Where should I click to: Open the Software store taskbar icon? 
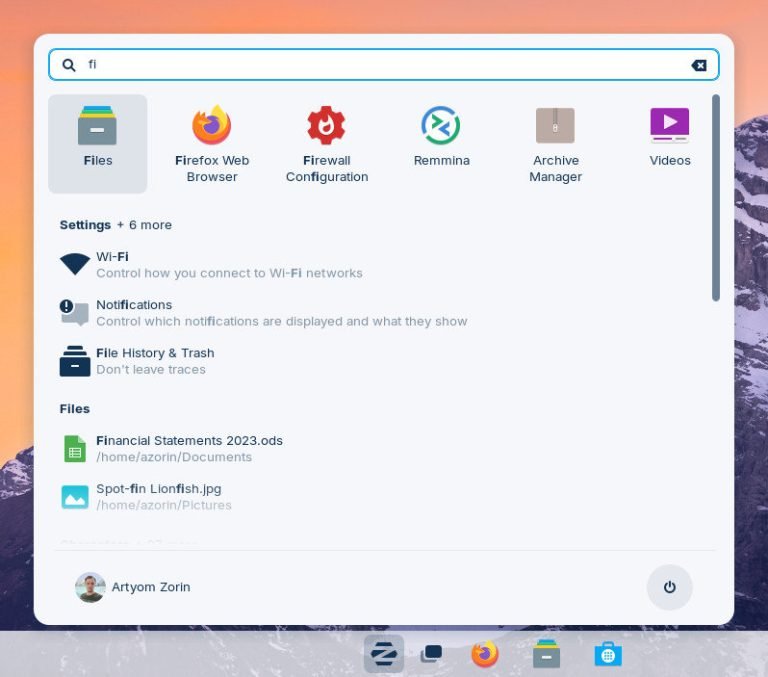608,654
